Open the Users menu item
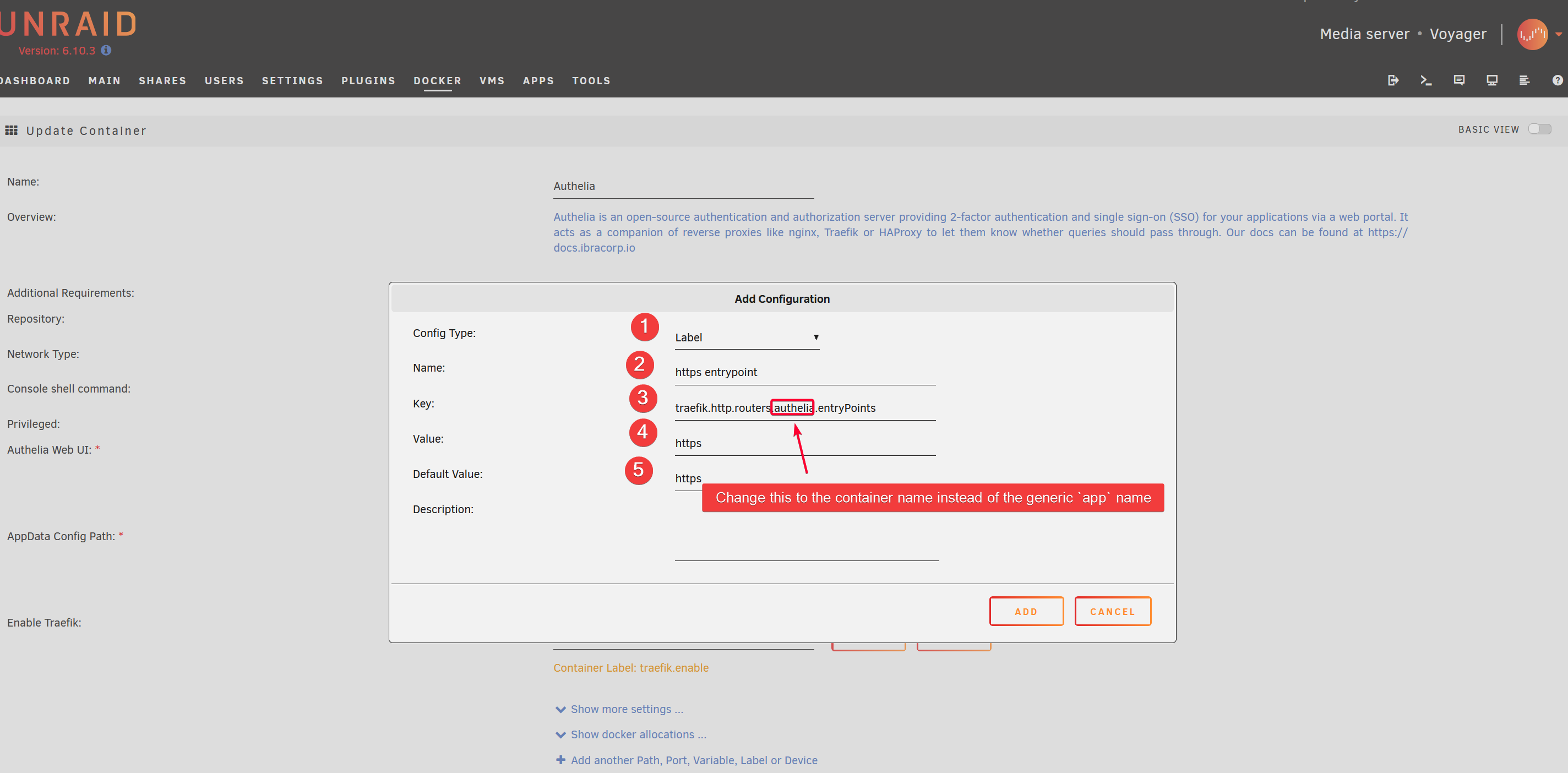 pyautogui.click(x=224, y=80)
